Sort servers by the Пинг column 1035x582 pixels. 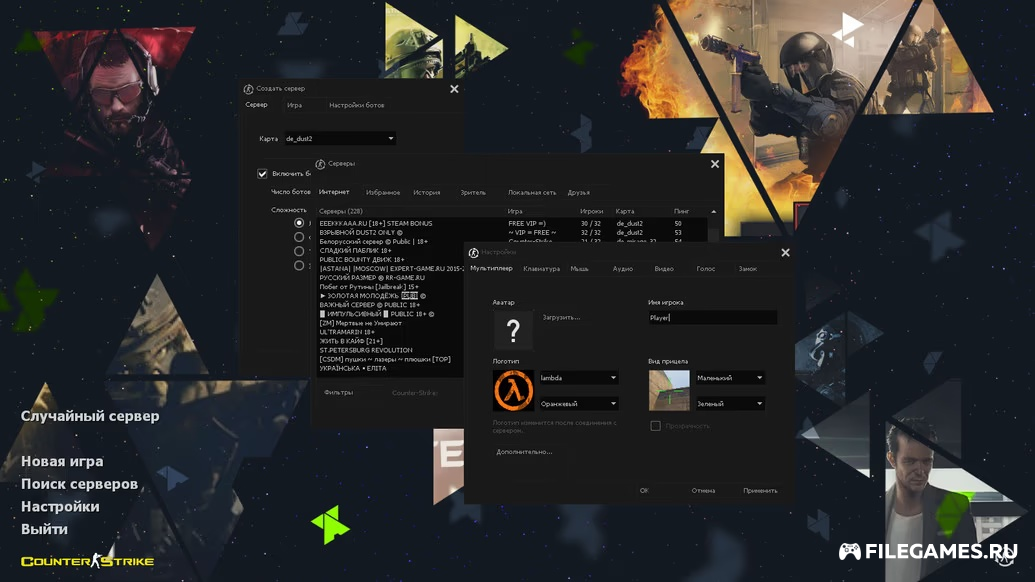click(681, 211)
